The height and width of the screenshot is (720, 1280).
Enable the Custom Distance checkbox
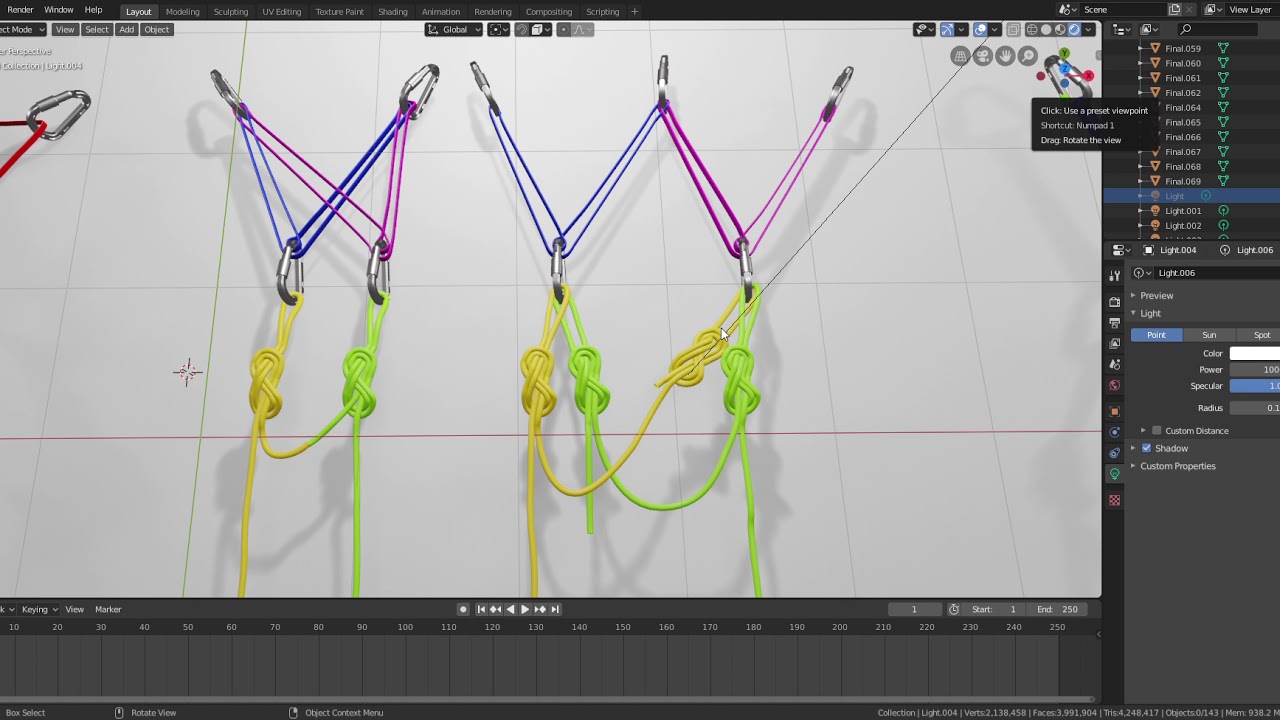[x=1157, y=431]
